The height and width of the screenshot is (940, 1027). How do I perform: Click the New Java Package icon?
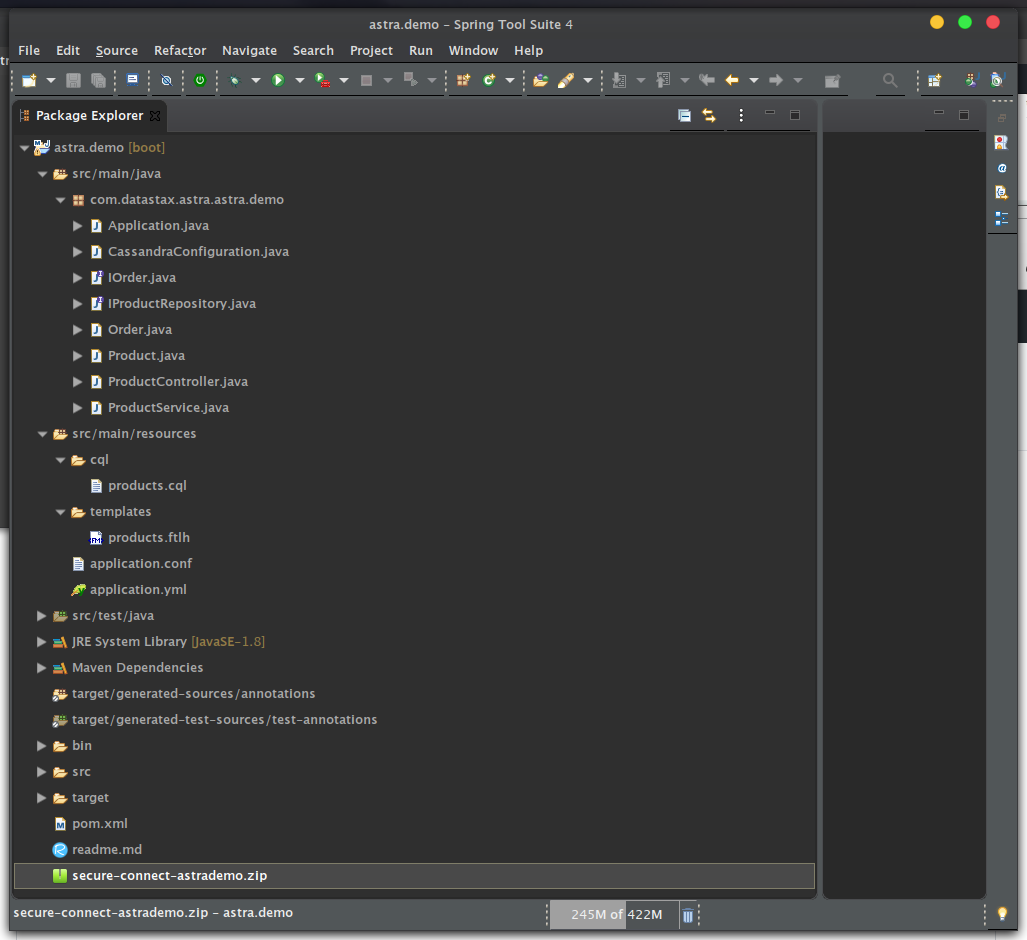click(x=463, y=80)
